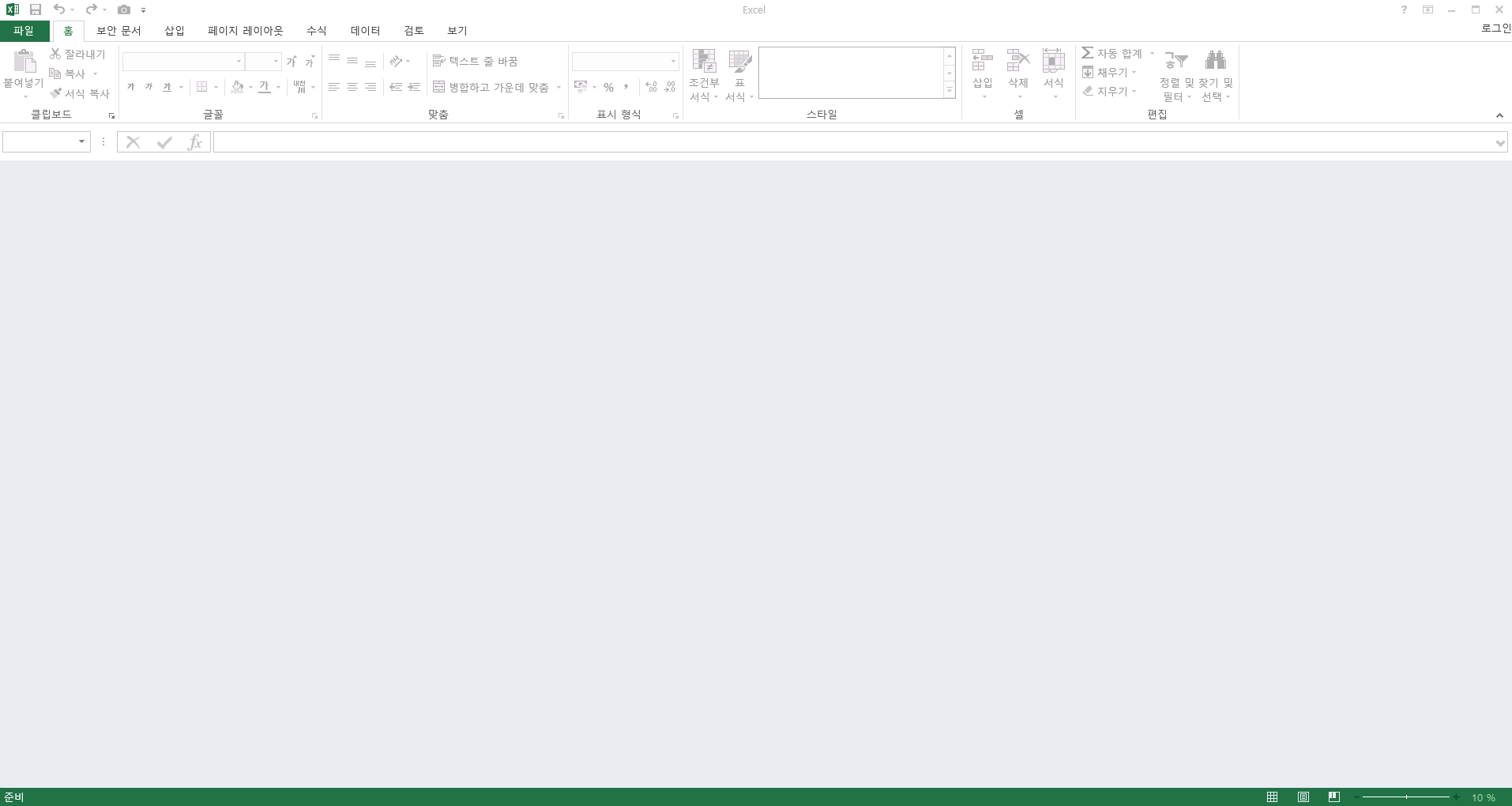This screenshot has width=1512, height=806.
Task: Toggle Page Break Preview view button
Action: 1334,797
